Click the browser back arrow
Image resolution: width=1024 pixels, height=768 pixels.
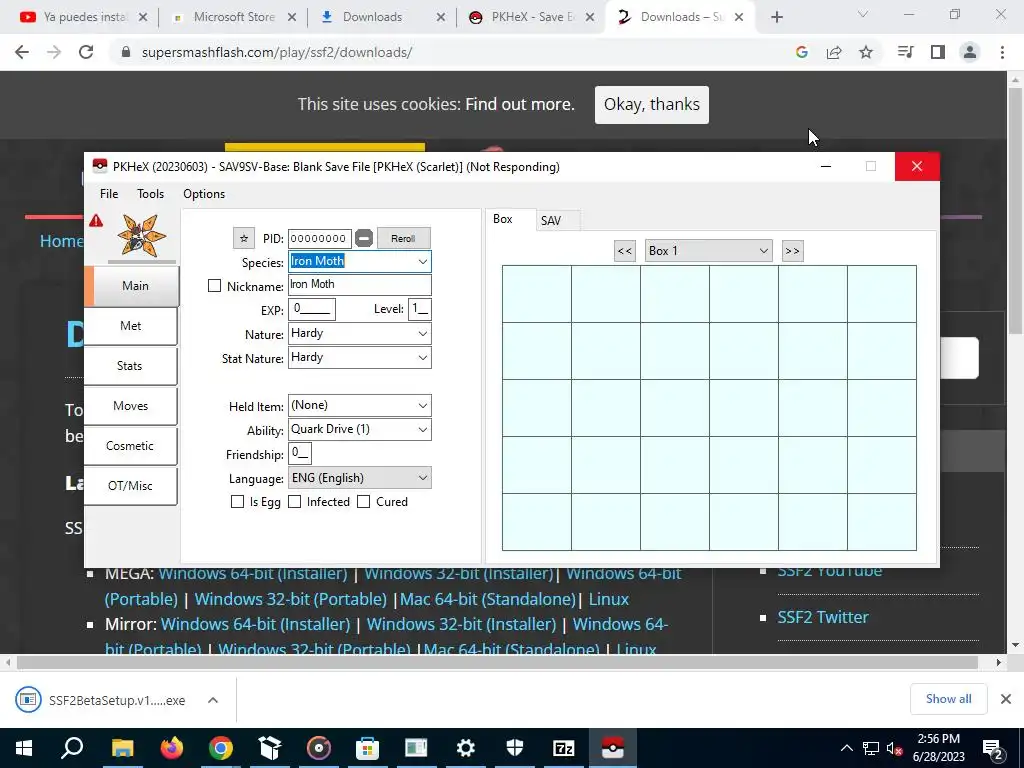pos(22,52)
